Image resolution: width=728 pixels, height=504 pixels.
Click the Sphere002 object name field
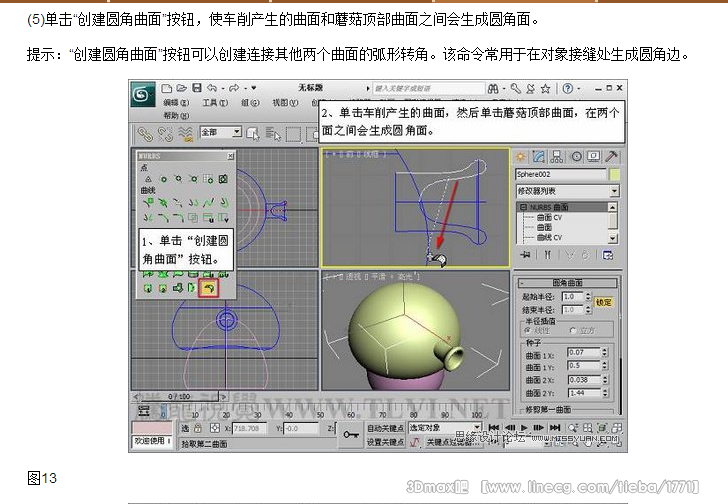[561, 174]
